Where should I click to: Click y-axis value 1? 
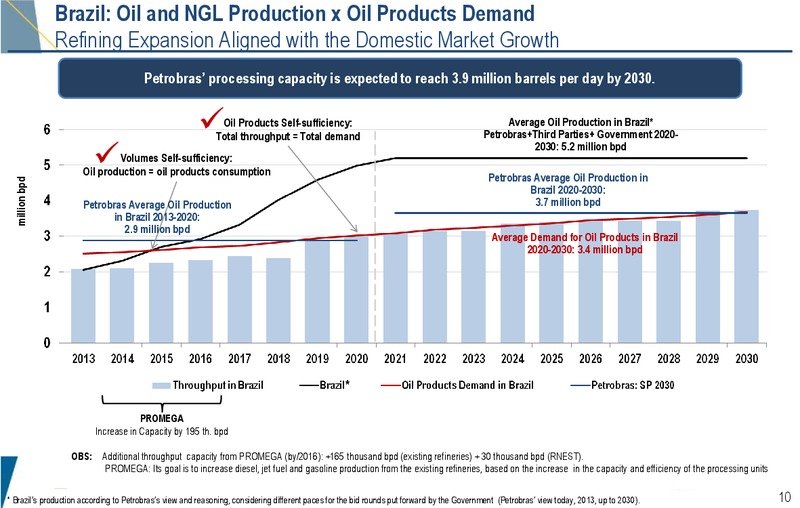(47, 307)
